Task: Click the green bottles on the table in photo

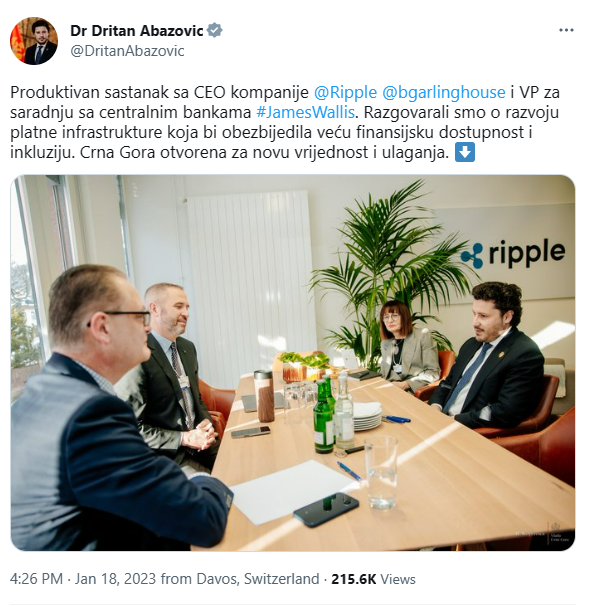Action: pyautogui.click(x=324, y=414)
